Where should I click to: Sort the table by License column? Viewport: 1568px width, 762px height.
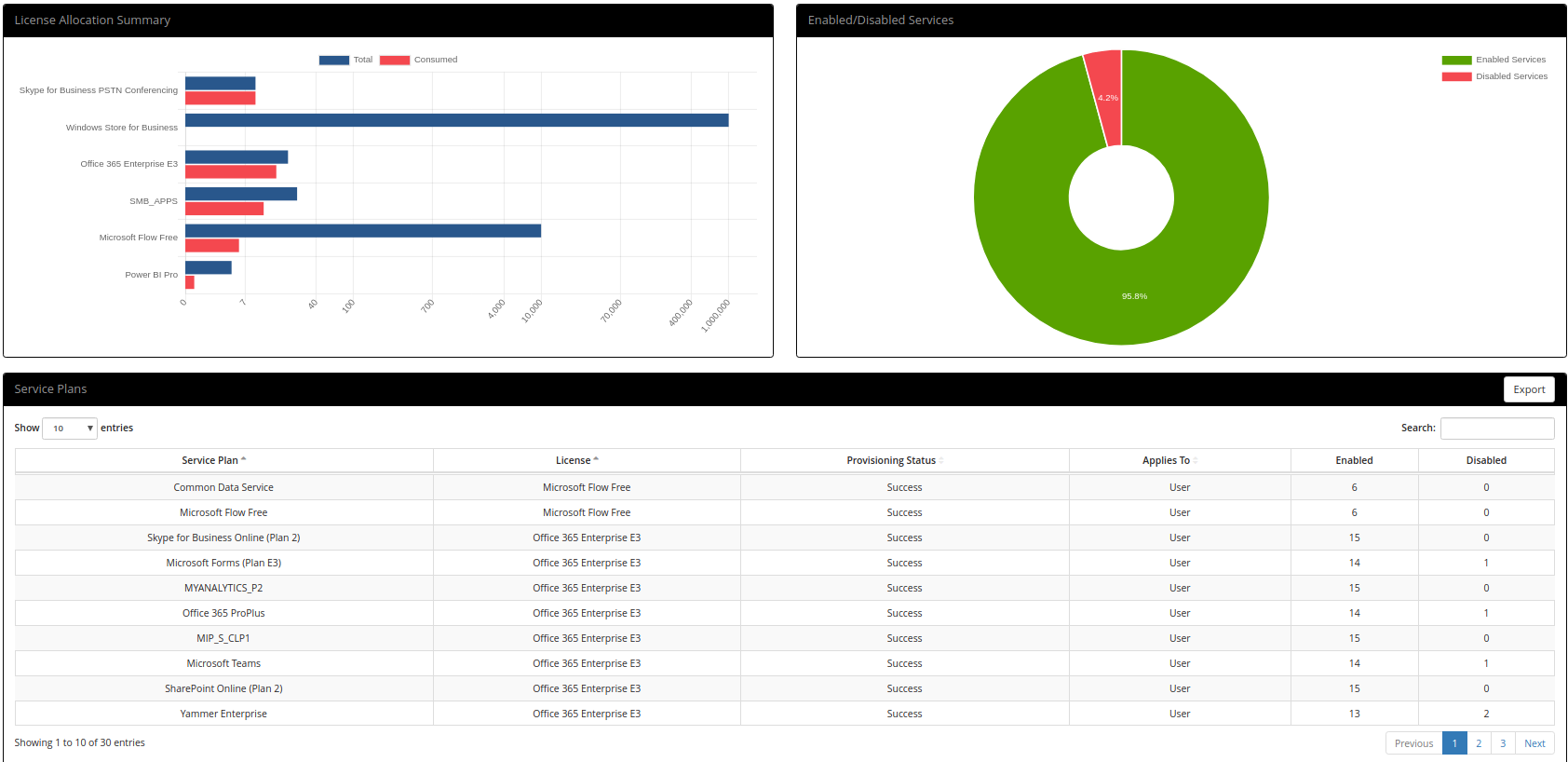[x=587, y=460]
